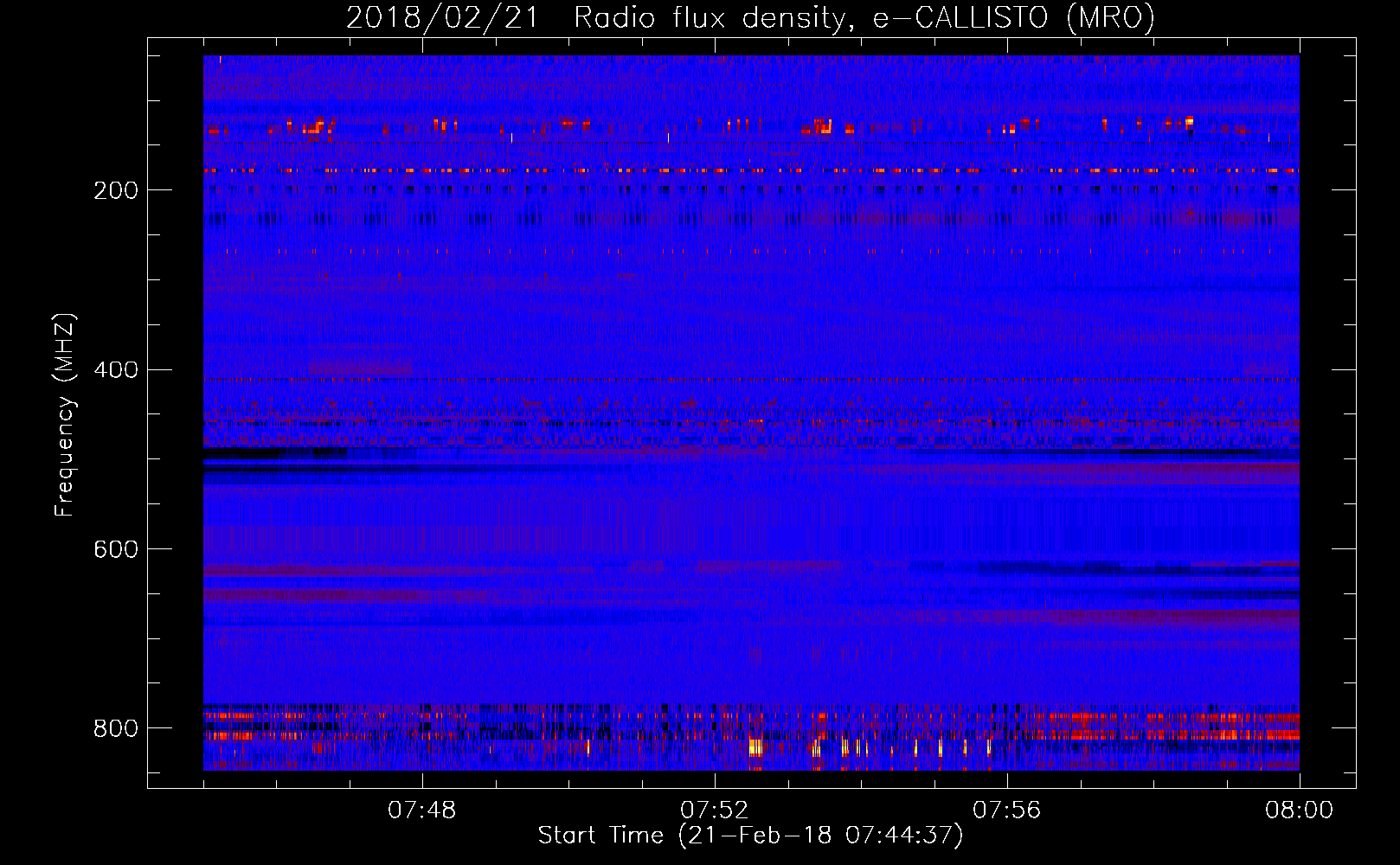
Task: Click the 07:52 time tick label
Action: coord(715,811)
